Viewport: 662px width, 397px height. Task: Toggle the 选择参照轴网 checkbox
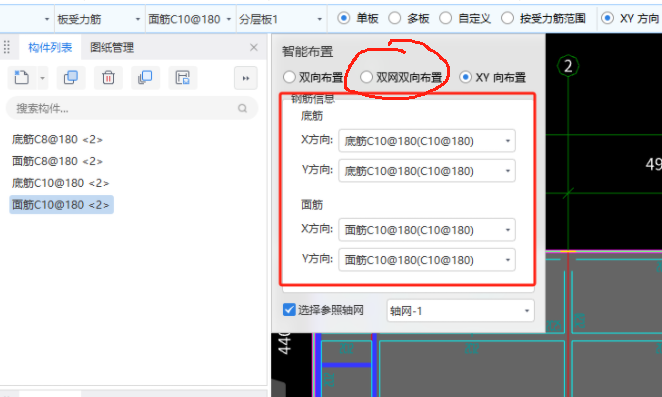(x=289, y=310)
